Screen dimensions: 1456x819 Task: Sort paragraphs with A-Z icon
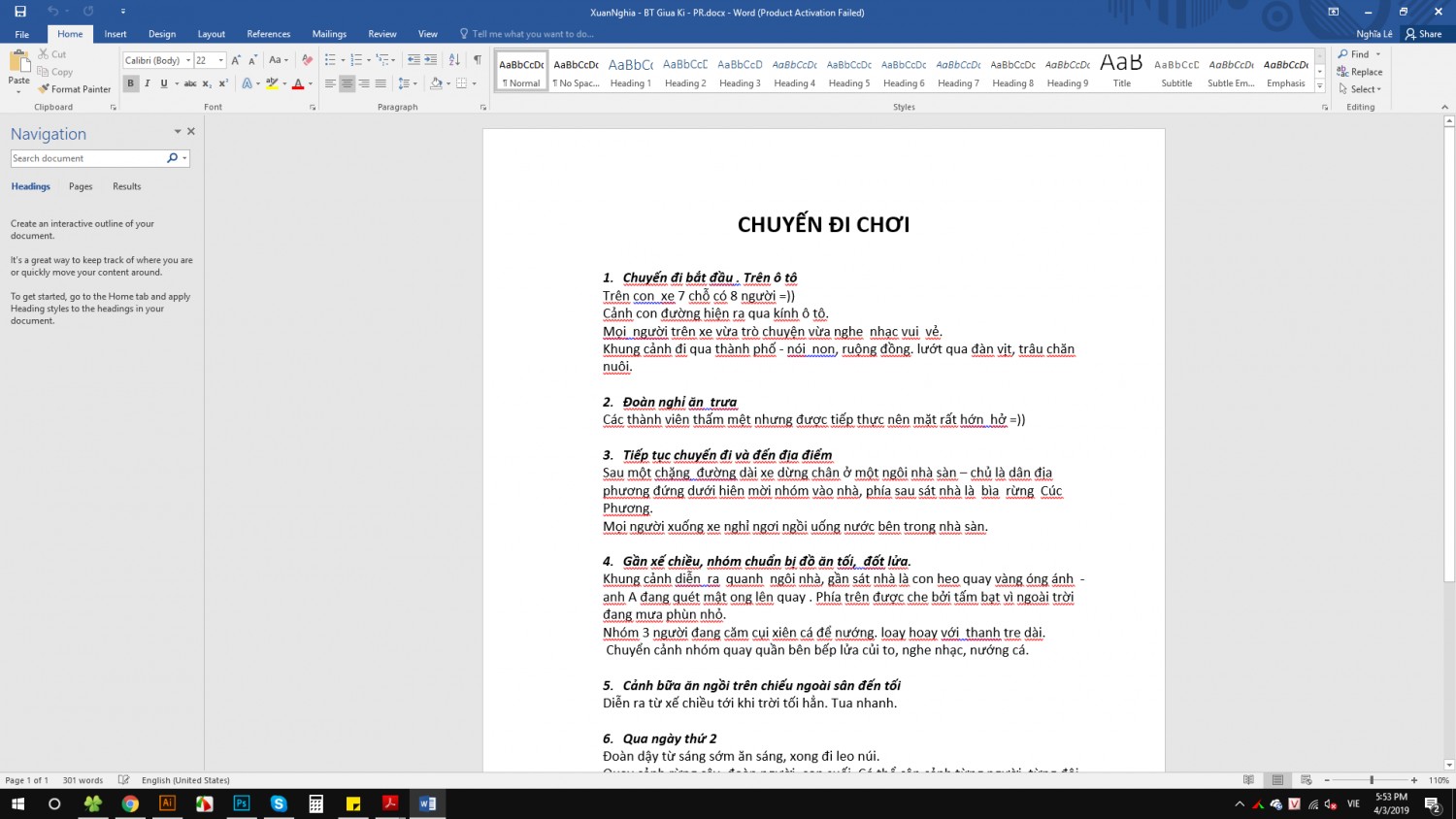click(x=454, y=60)
